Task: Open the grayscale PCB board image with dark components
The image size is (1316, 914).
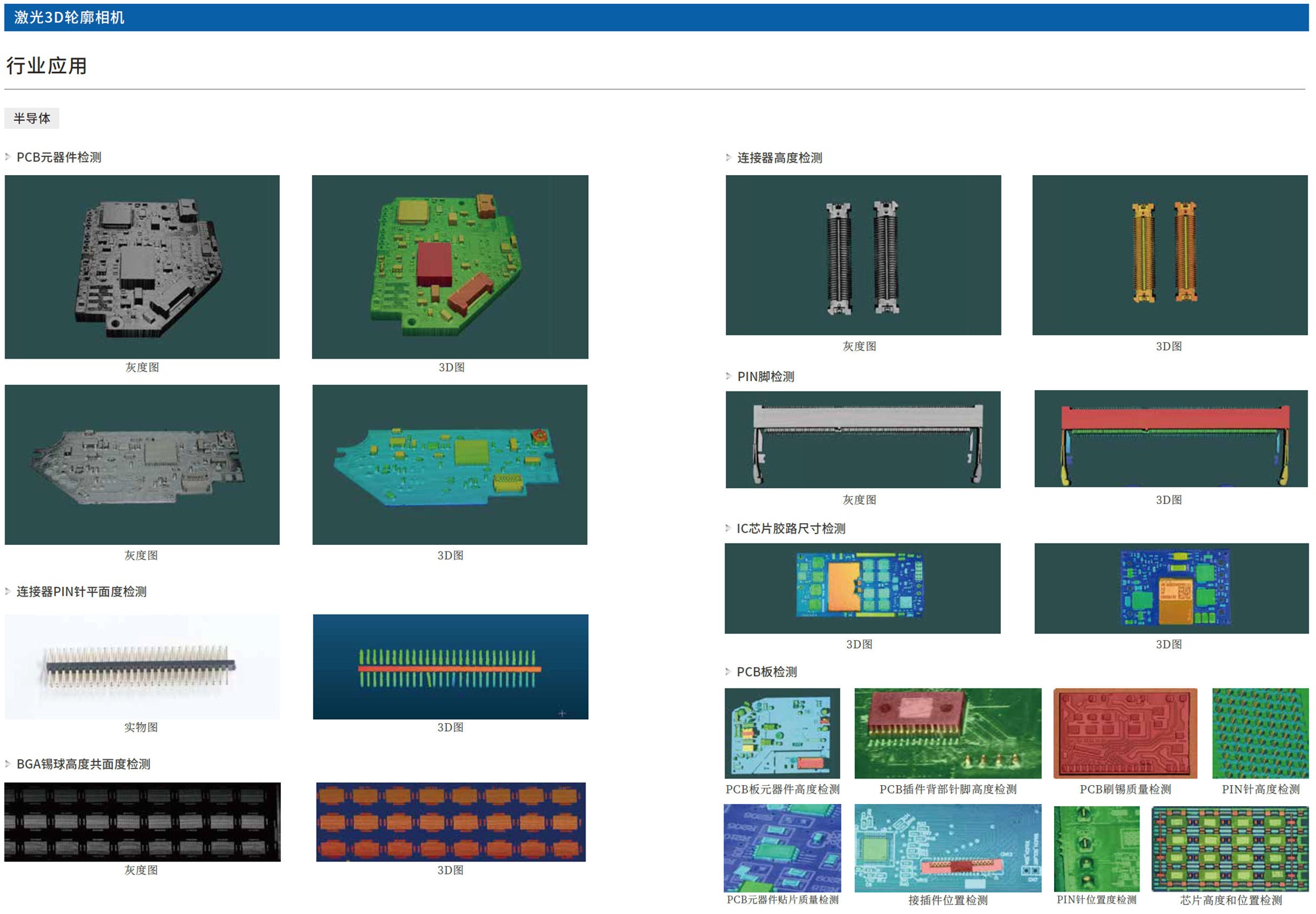Action: pyautogui.click(x=142, y=267)
